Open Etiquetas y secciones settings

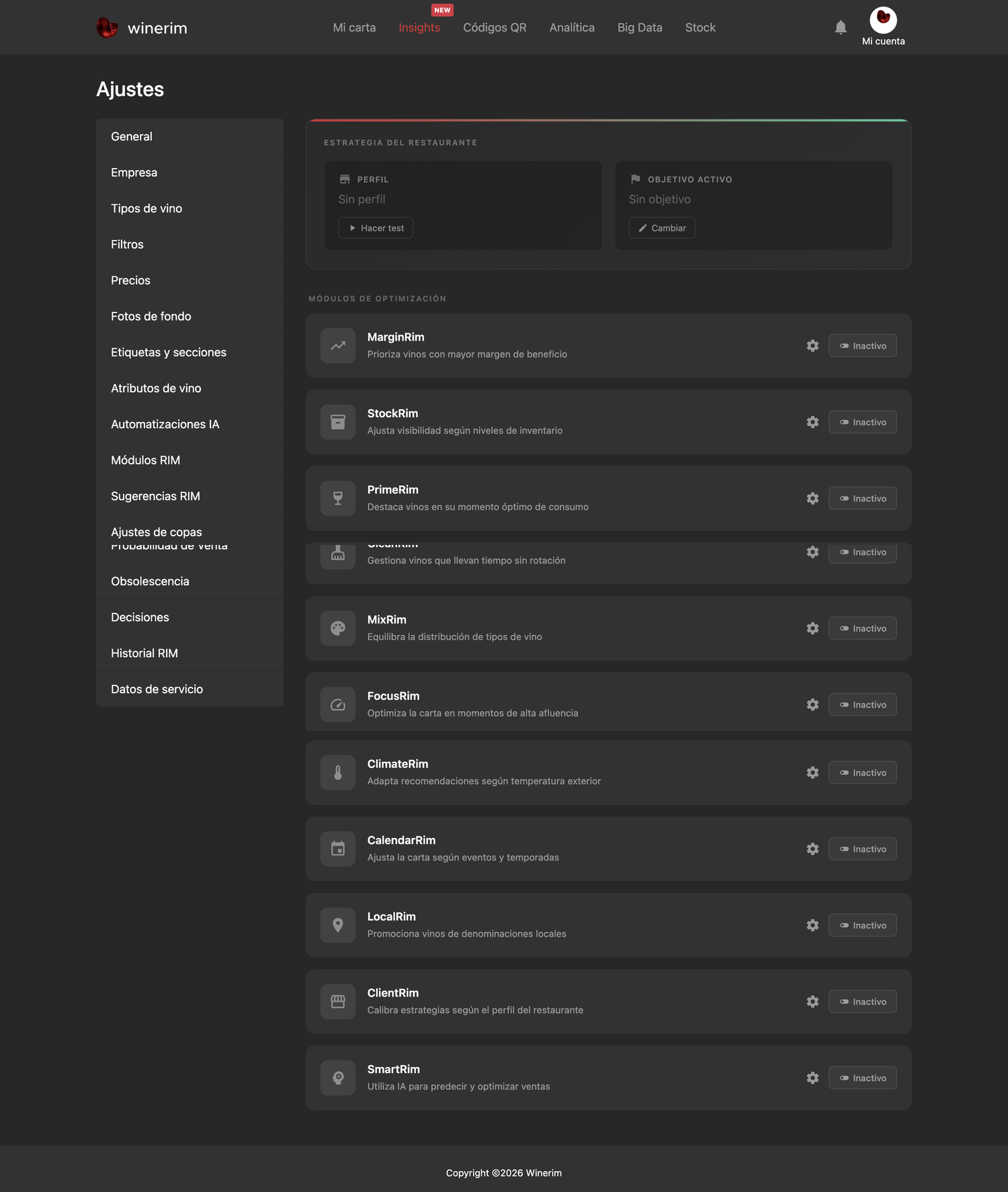tap(190, 352)
